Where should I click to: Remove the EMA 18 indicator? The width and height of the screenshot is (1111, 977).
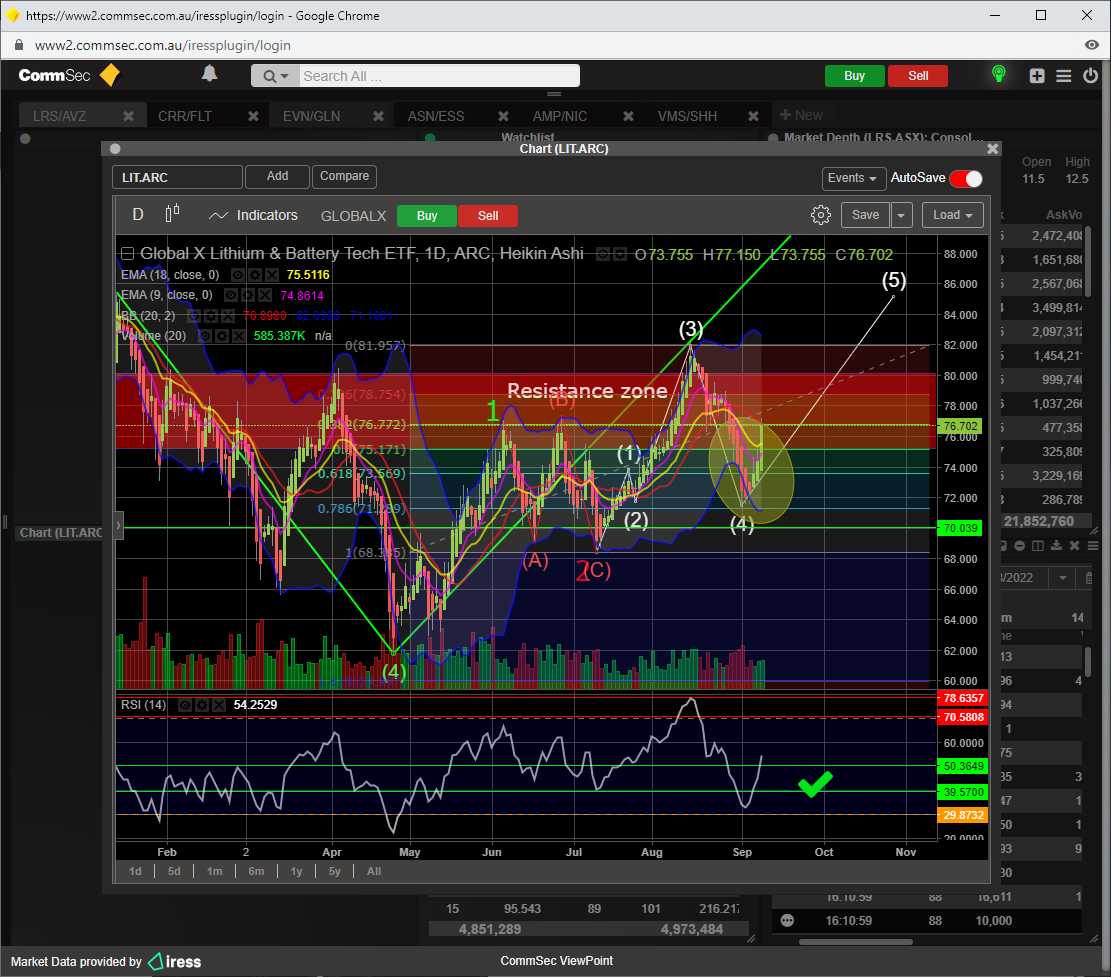[271, 275]
